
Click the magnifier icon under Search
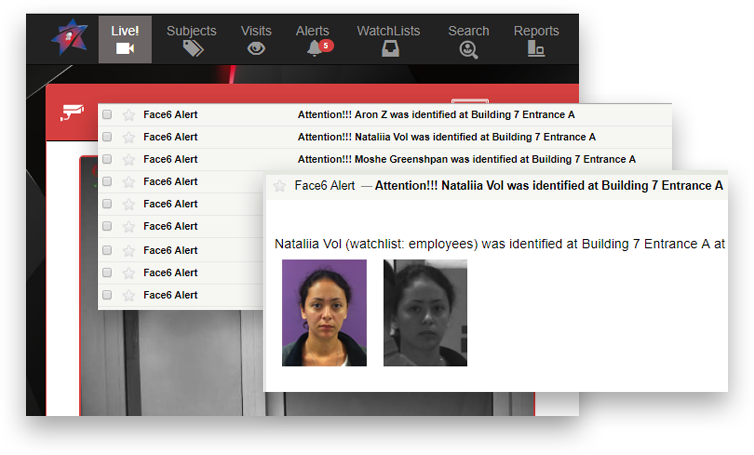(x=468, y=50)
